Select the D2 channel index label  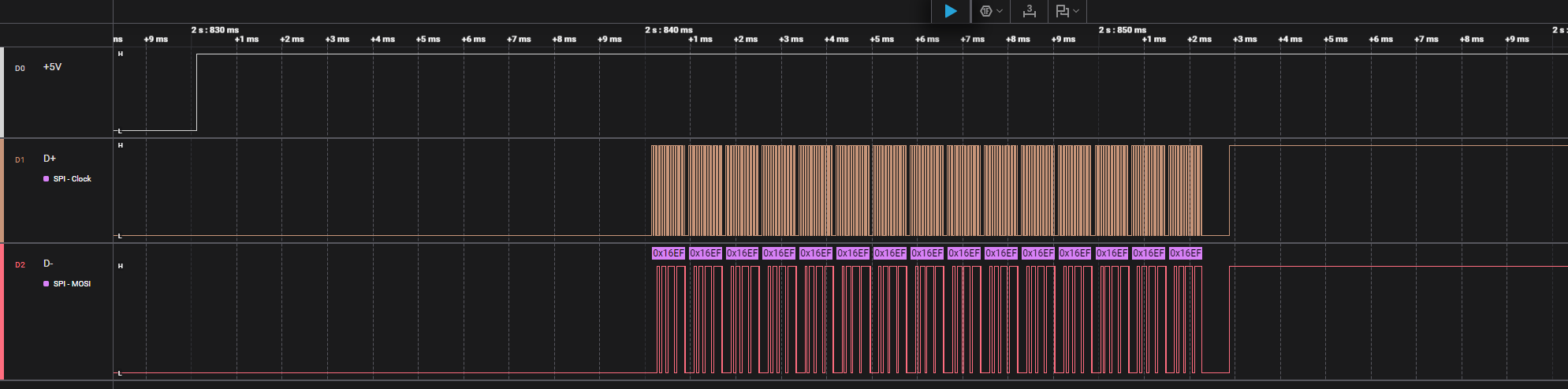tap(20, 265)
